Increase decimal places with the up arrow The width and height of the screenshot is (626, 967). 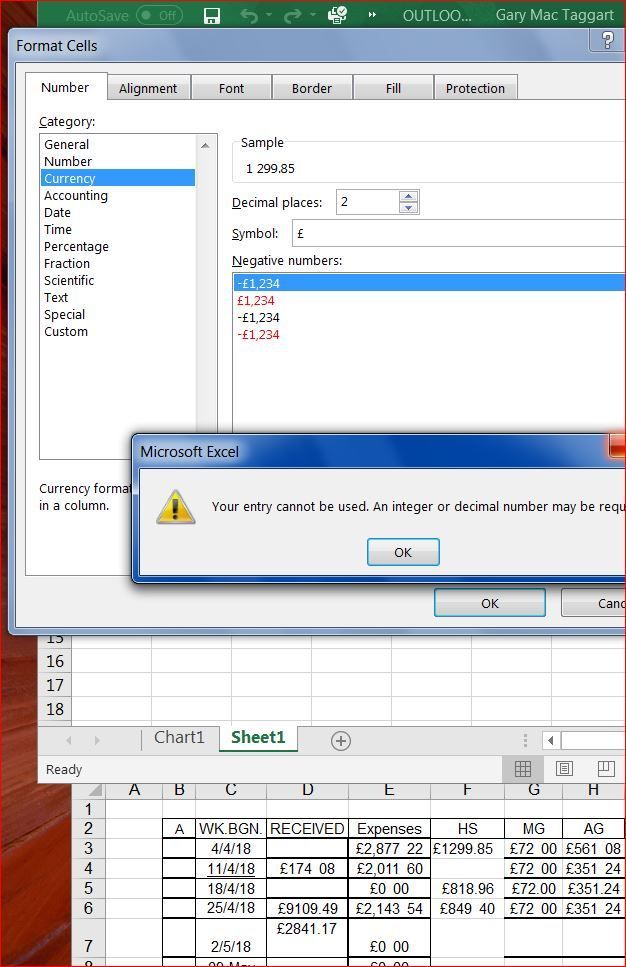pyautogui.click(x=408, y=197)
